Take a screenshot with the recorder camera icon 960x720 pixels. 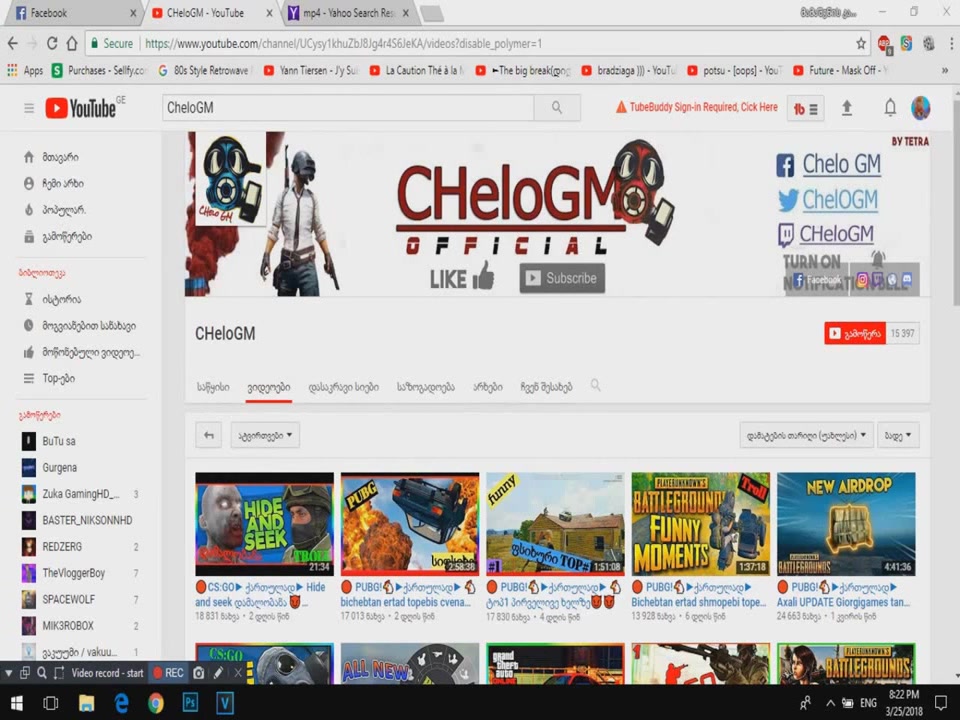coord(199,673)
